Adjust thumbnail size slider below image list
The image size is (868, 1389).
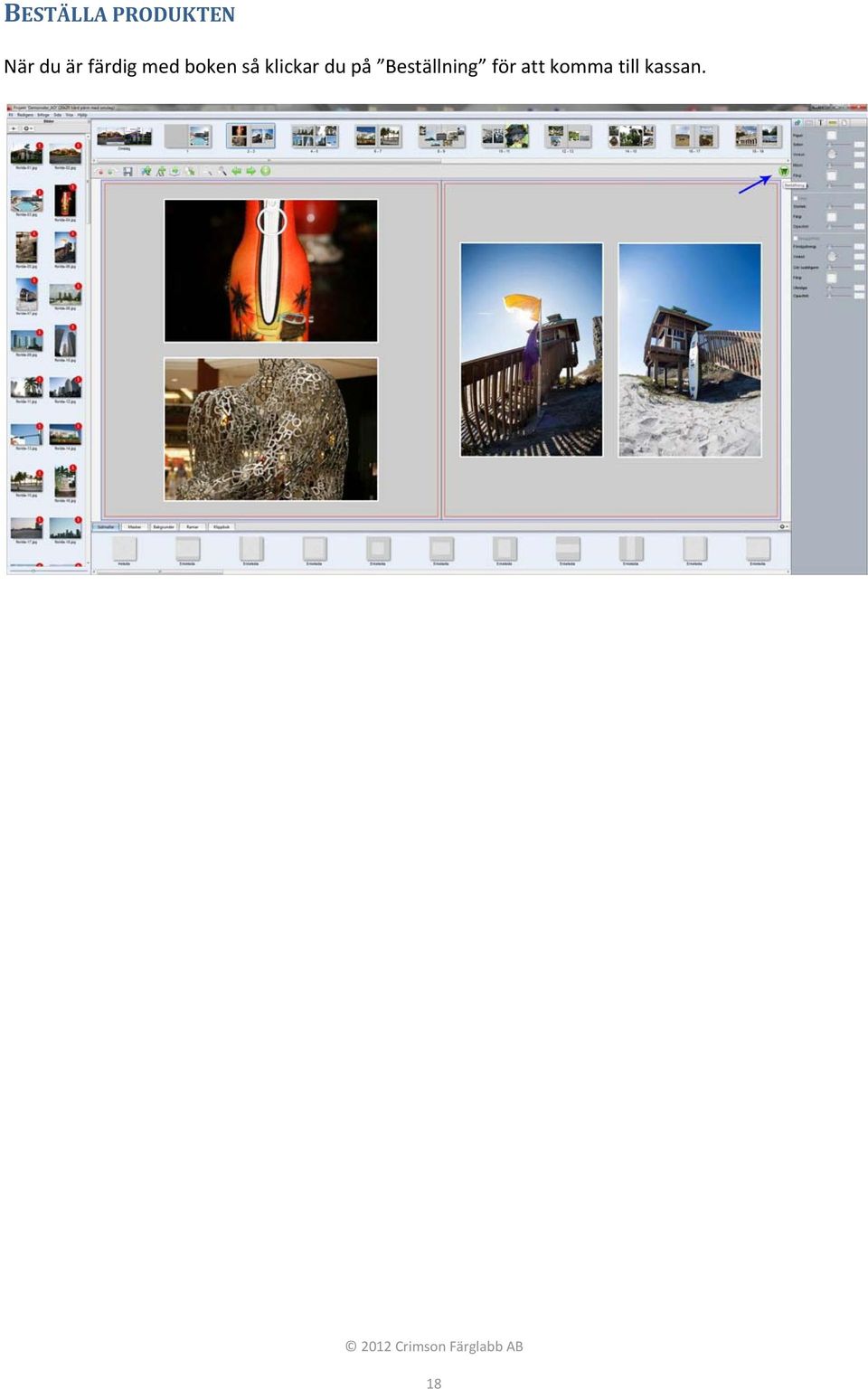(x=47, y=571)
